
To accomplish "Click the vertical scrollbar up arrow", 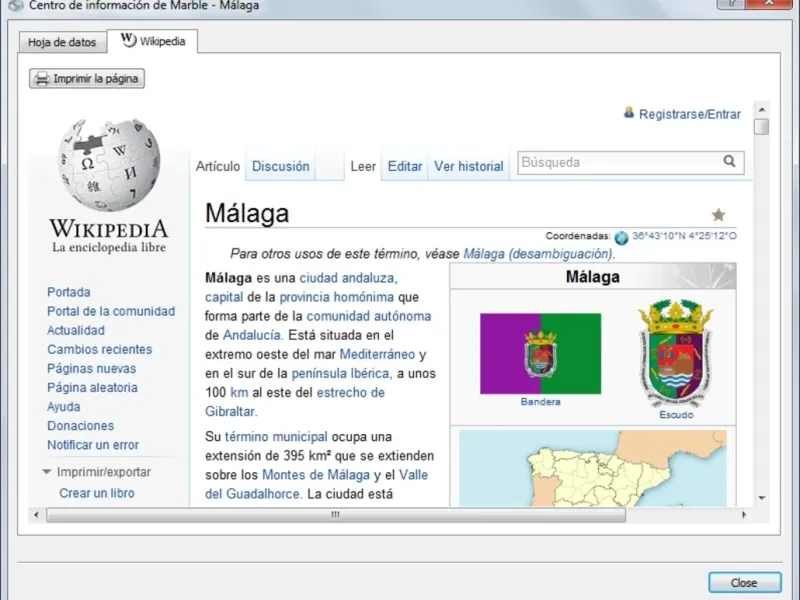I will pos(762,110).
